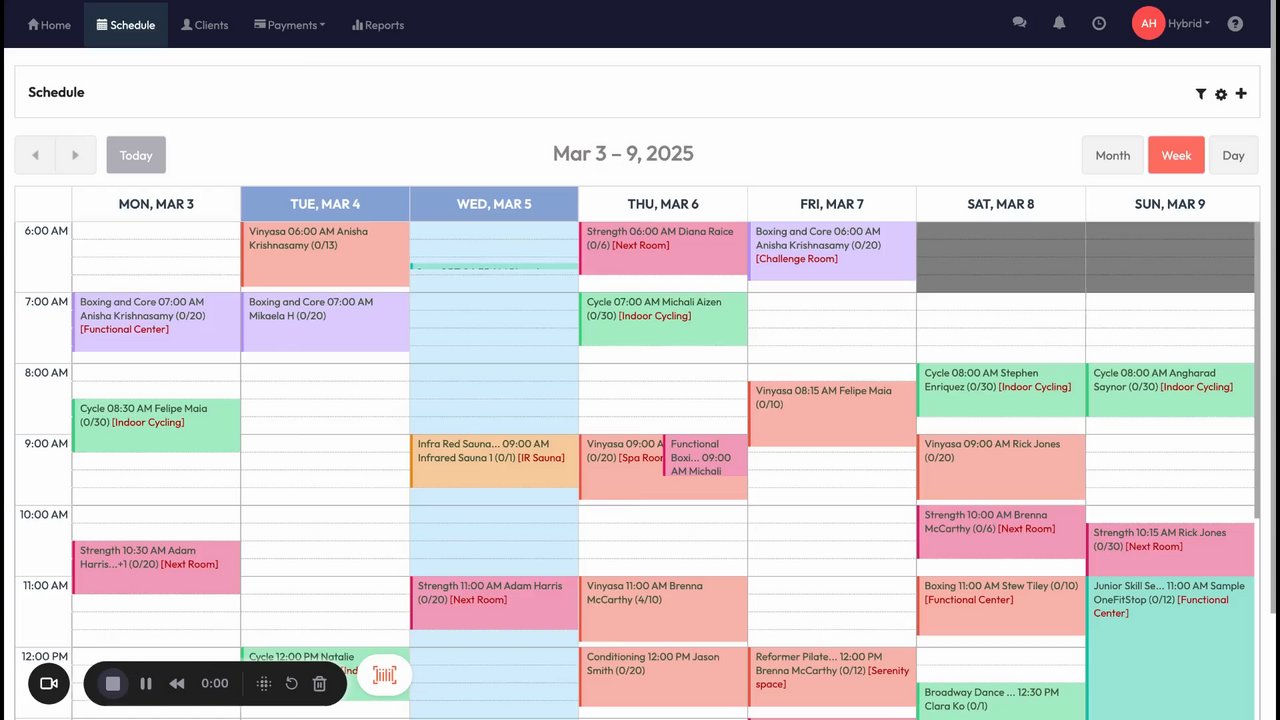Click the camera recorder icon
This screenshot has width=1280, height=720.
48,684
